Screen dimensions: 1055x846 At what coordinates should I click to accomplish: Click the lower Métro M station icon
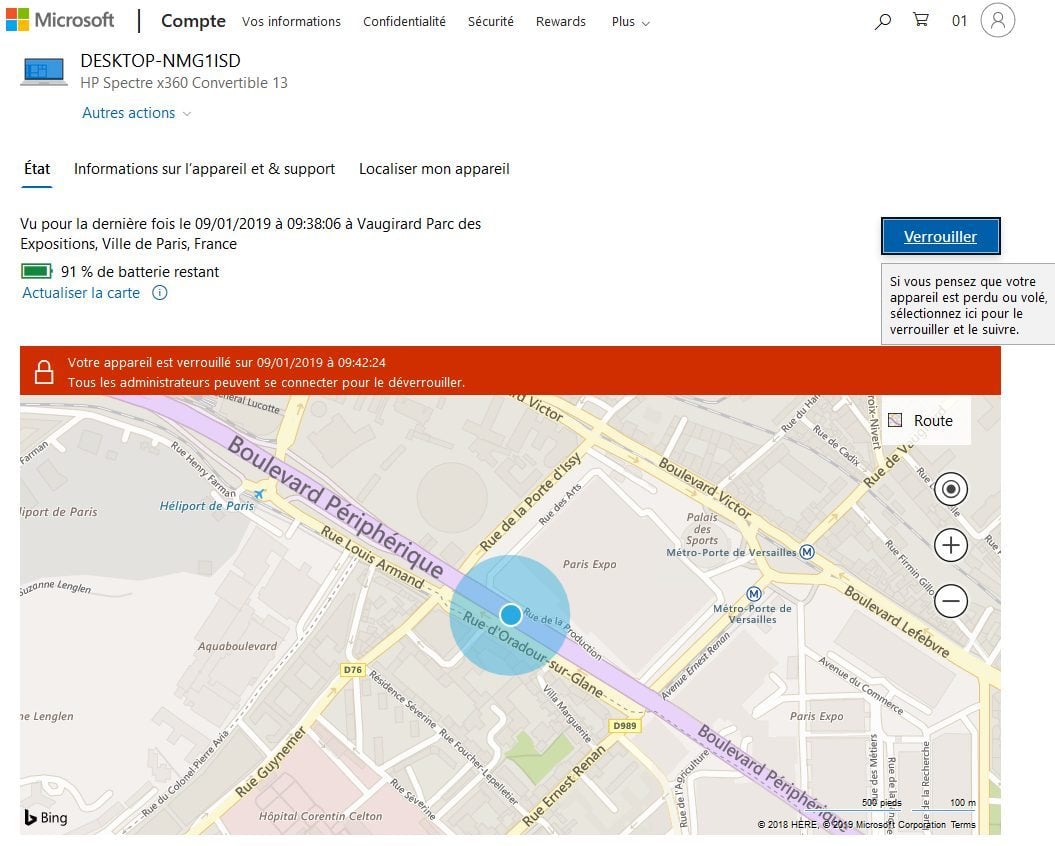[754, 594]
